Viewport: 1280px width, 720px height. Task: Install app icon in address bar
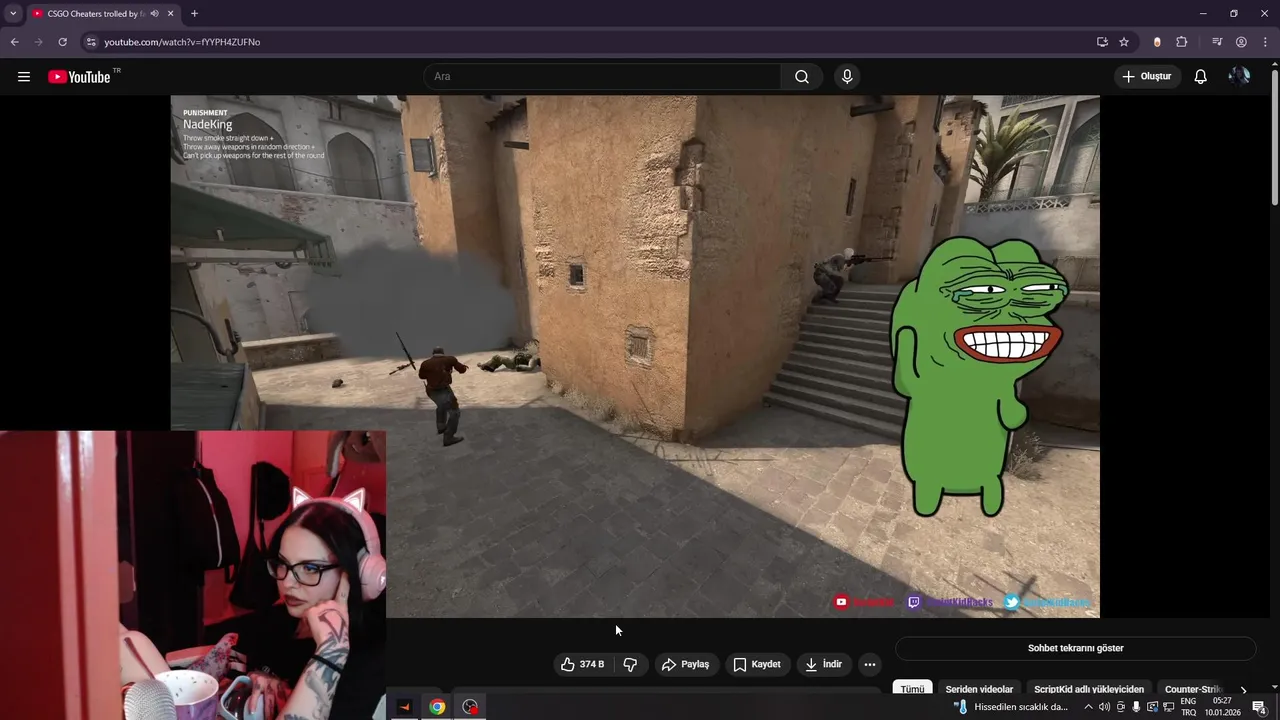pos(1102,42)
